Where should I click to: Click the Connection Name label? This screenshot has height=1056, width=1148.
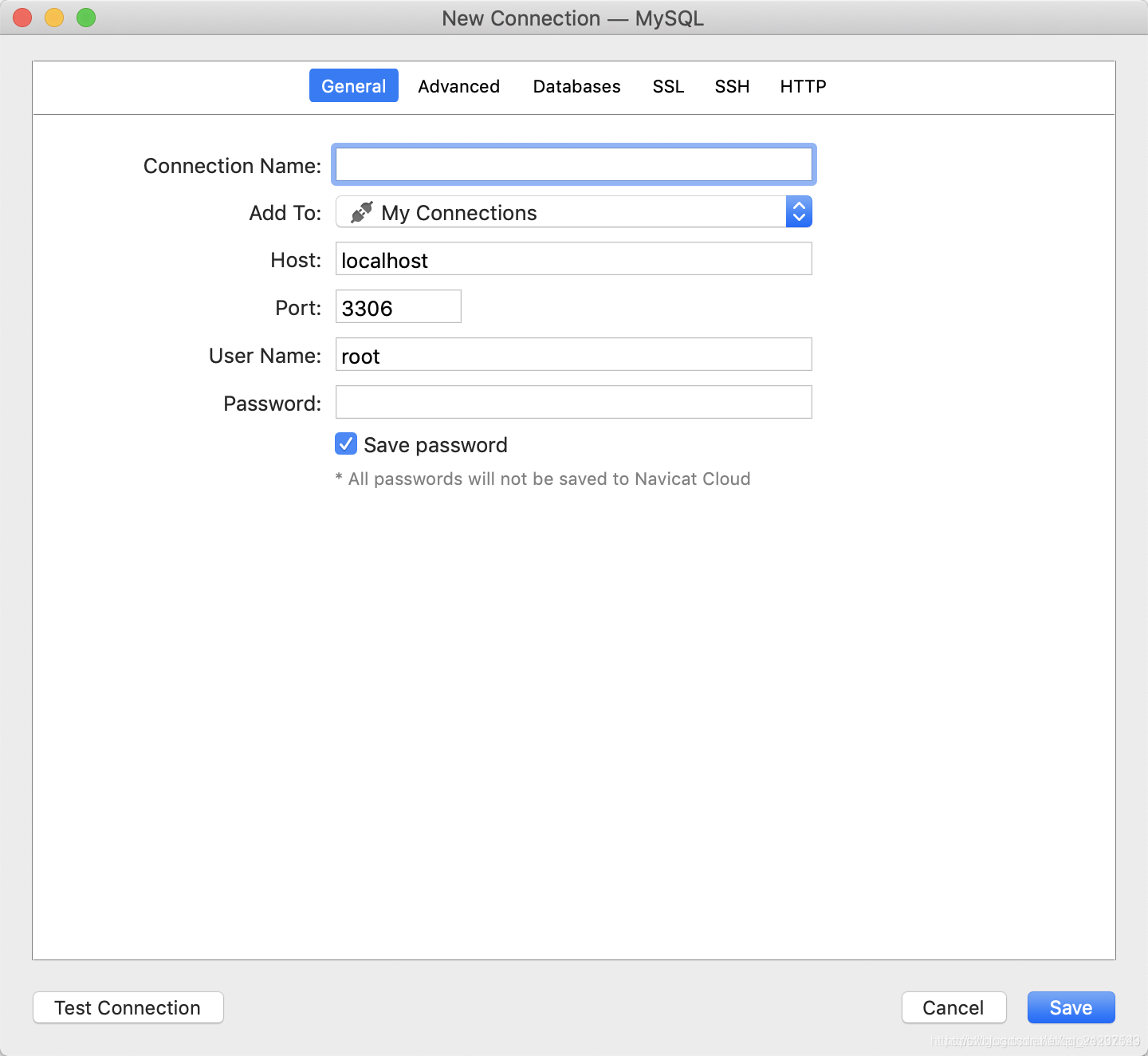(x=232, y=166)
